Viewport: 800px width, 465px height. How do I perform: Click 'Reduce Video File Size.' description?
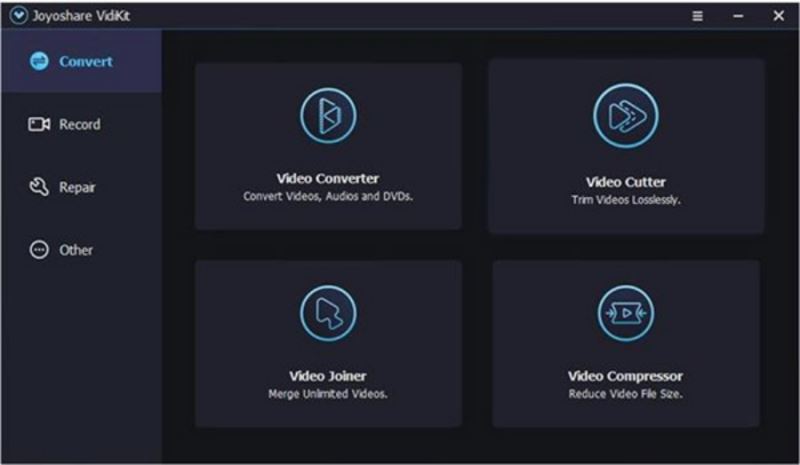point(625,394)
